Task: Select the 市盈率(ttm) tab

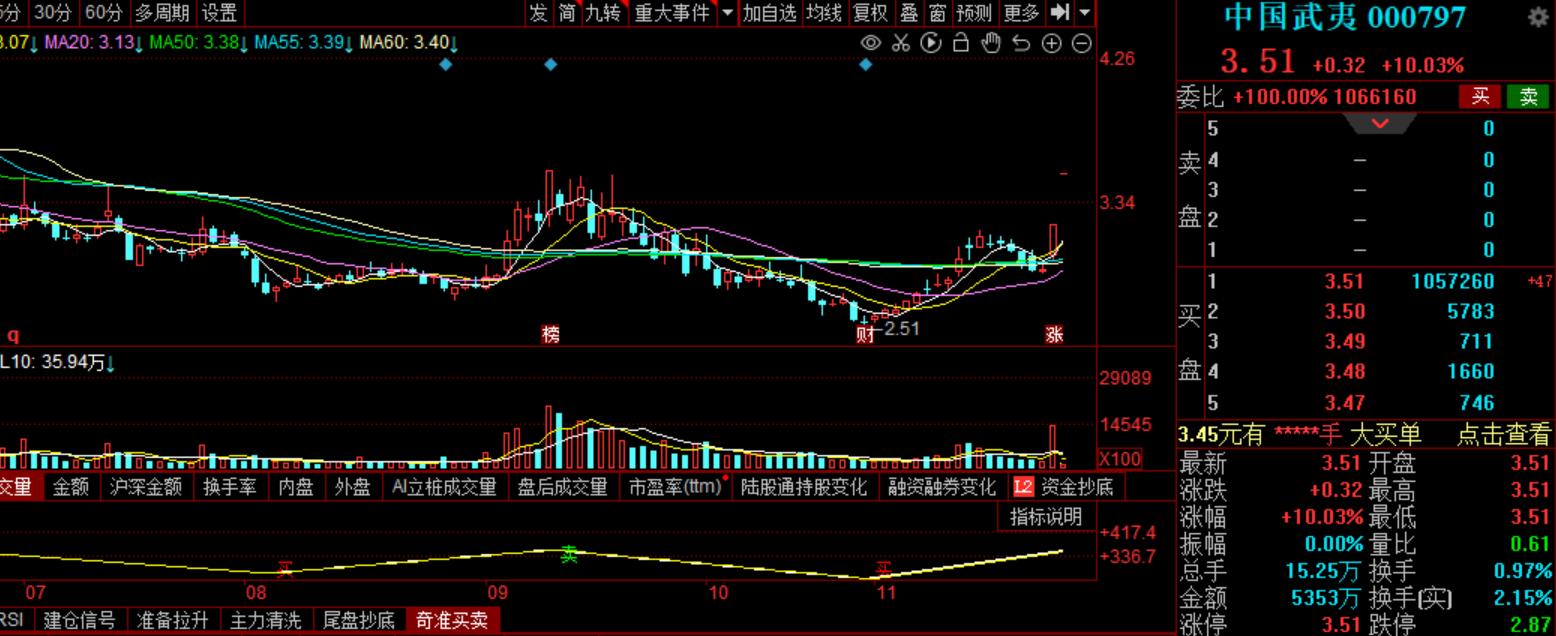Action: click(675, 487)
